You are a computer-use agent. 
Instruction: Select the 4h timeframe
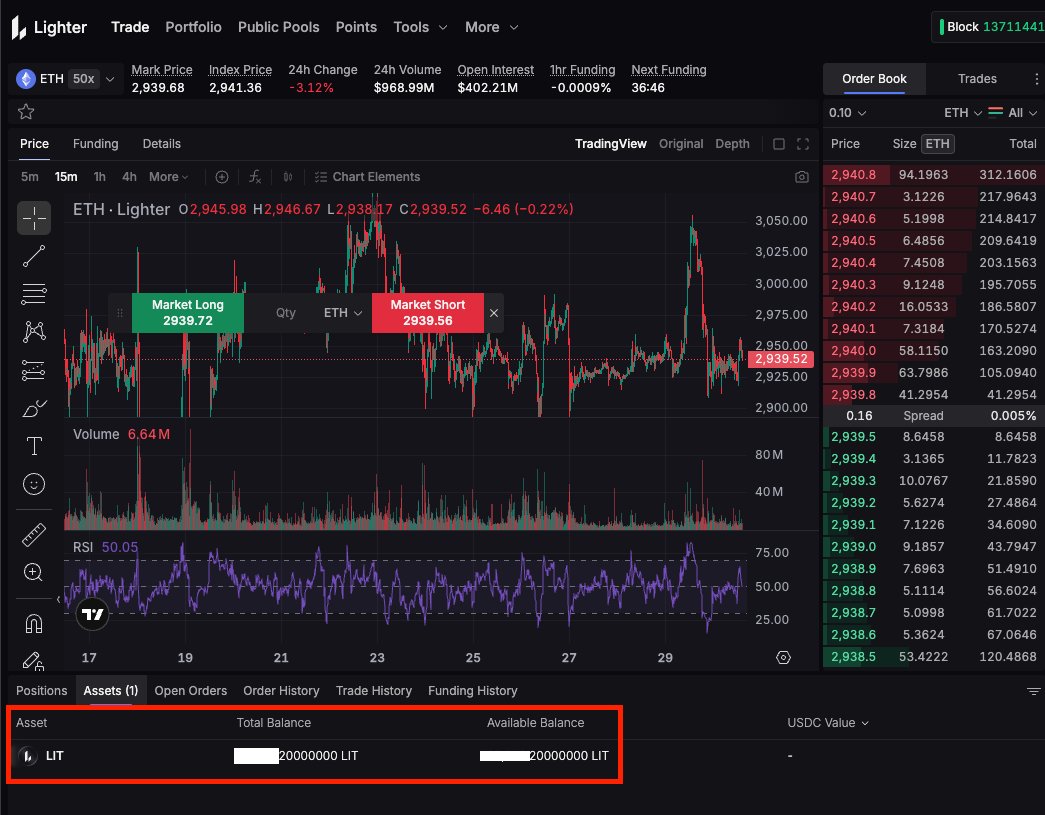(129, 177)
